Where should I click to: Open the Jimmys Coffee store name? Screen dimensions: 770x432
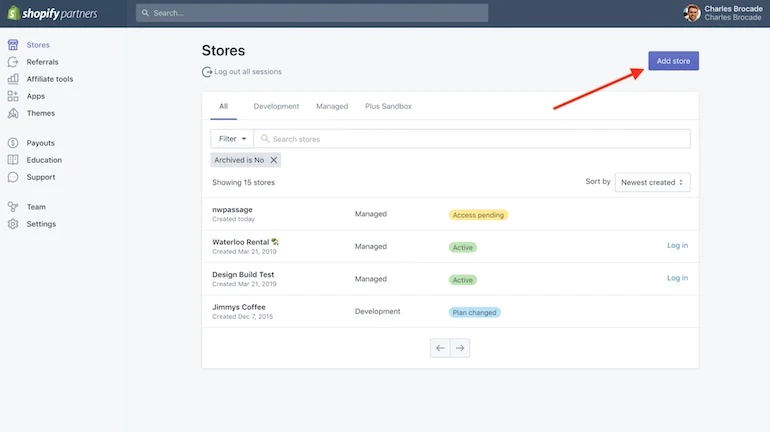(x=239, y=307)
